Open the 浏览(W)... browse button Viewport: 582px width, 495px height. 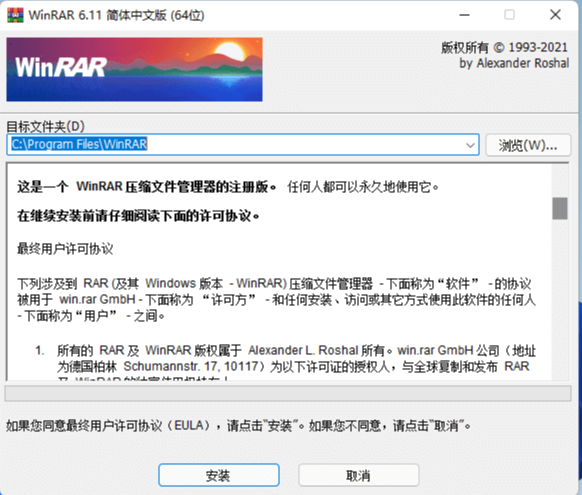pyautogui.click(x=528, y=145)
